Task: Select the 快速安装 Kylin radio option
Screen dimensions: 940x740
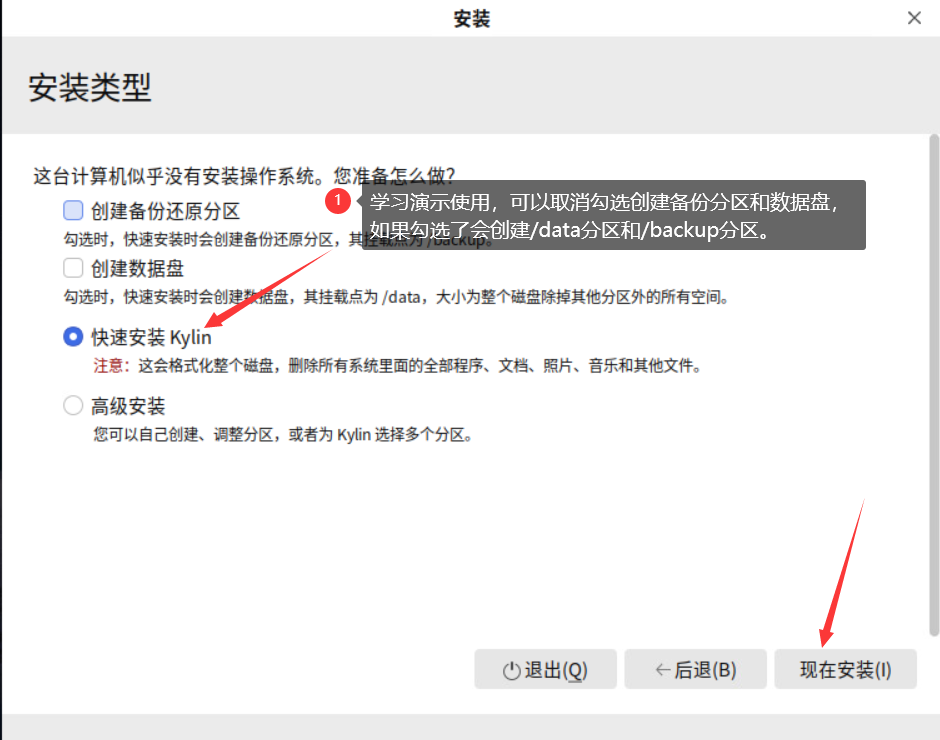Action: pyautogui.click(x=73, y=336)
